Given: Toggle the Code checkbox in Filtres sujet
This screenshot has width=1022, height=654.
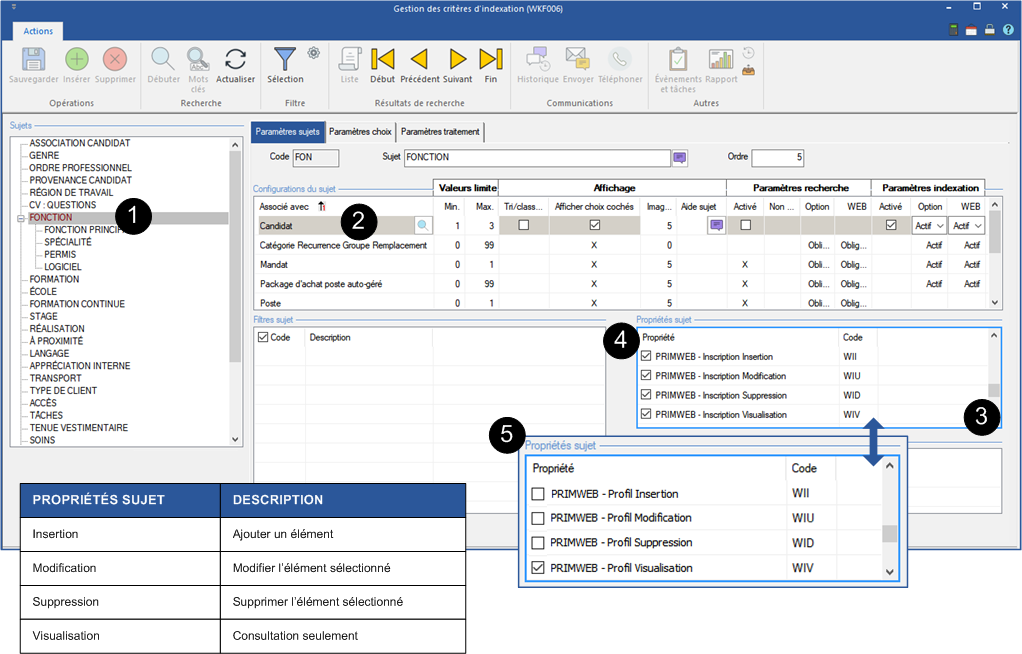Looking at the screenshot, I should point(263,337).
